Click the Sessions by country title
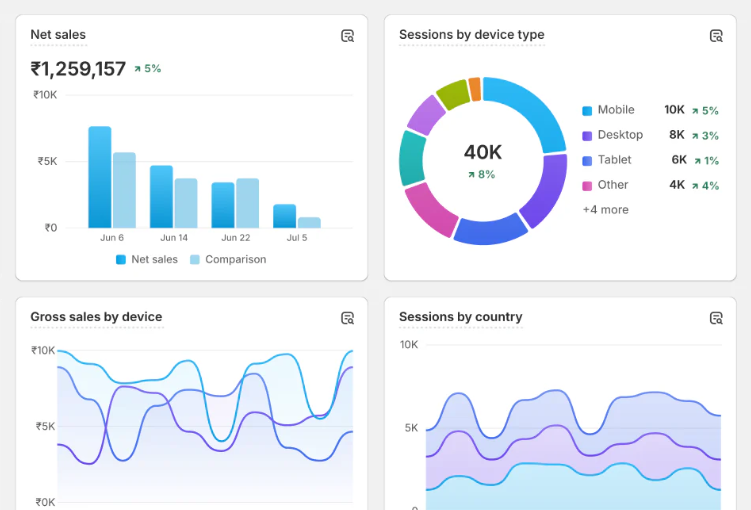The height and width of the screenshot is (510, 751). coord(460,317)
